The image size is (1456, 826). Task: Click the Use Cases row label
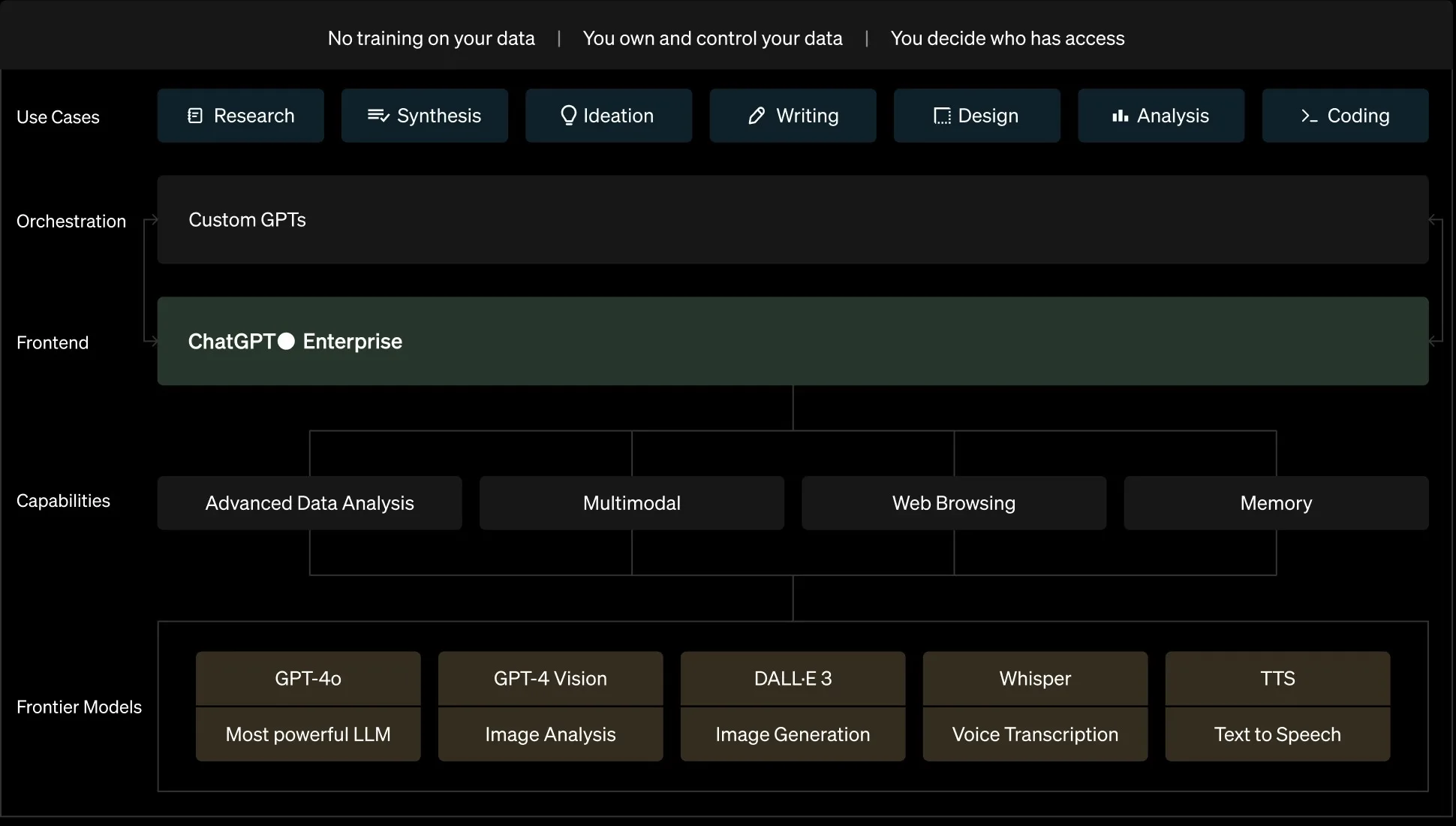(x=58, y=117)
